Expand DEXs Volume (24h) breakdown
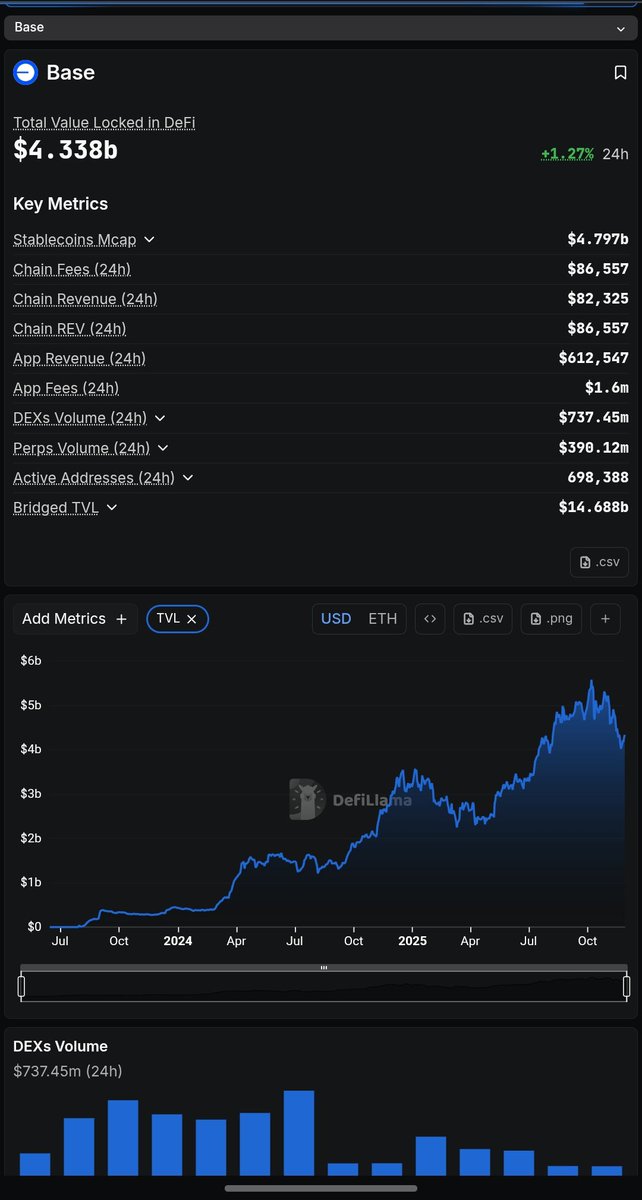The height and width of the screenshot is (1200, 642). pos(160,418)
